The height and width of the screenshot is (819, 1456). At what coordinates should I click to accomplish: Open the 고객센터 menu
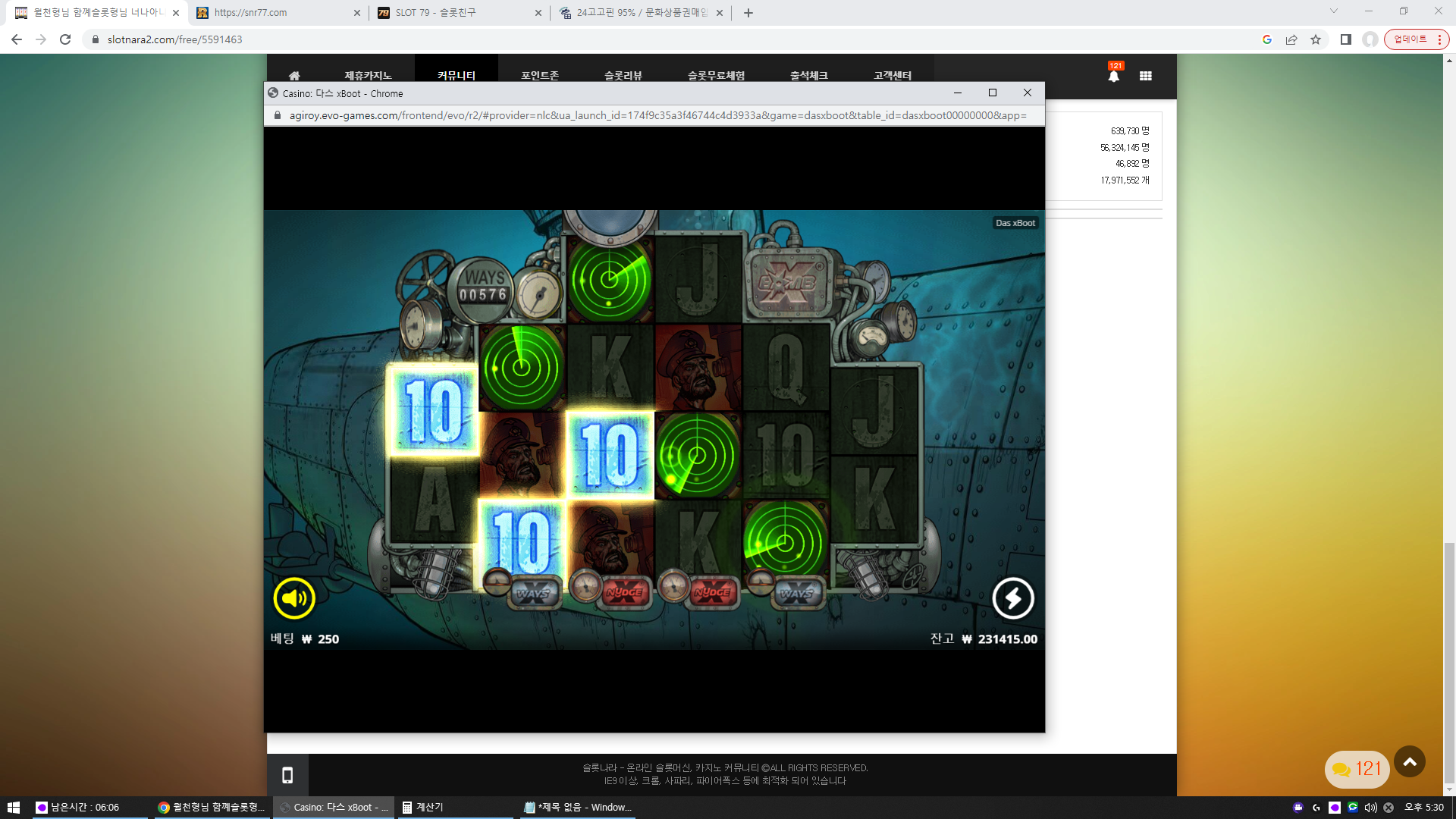tap(893, 75)
